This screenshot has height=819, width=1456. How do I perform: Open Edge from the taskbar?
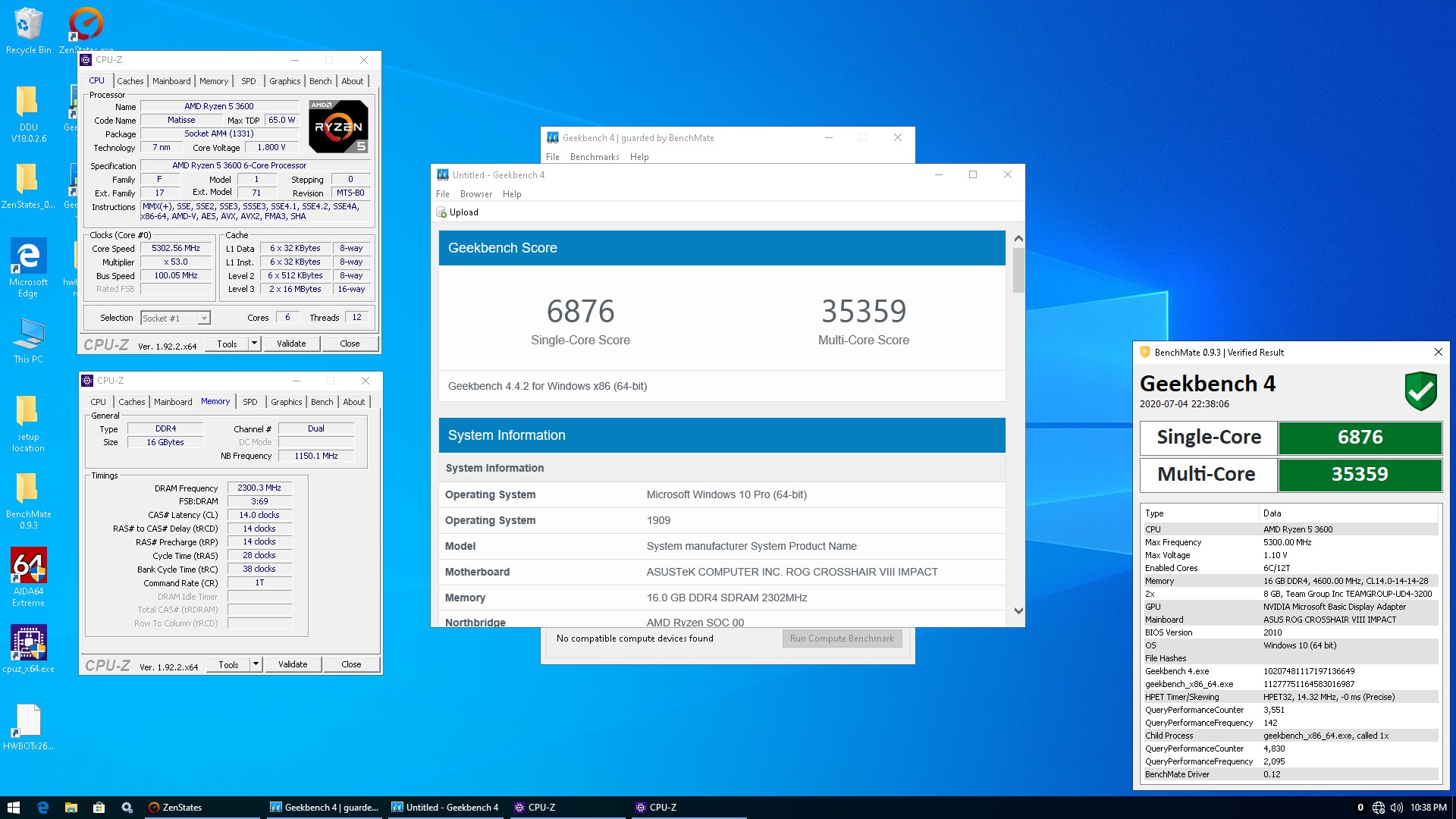(x=42, y=808)
